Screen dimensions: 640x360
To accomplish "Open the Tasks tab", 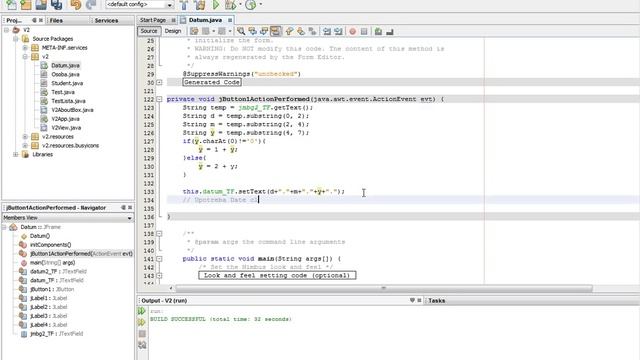I will coord(436,300).
